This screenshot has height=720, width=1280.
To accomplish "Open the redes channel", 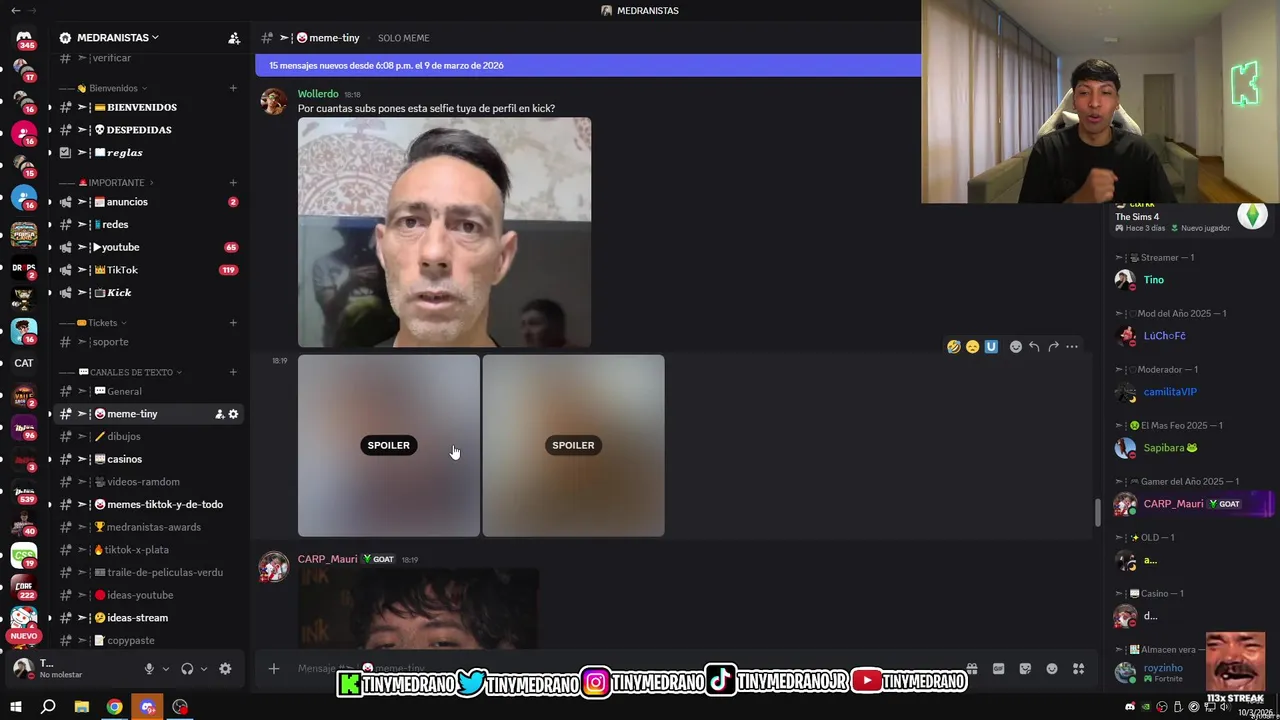I will pos(148,225).
